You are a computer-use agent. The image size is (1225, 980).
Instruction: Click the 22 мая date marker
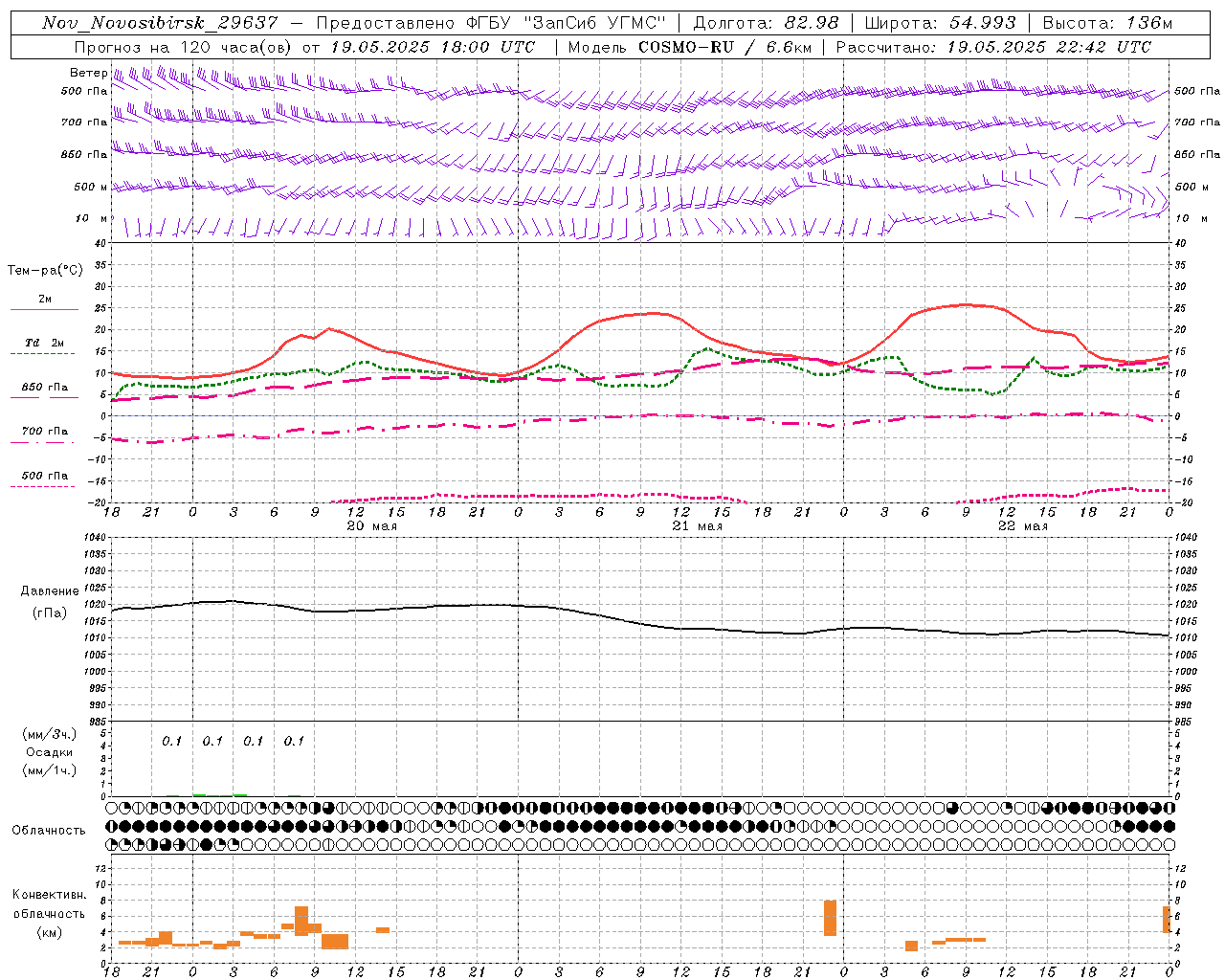(1022, 526)
